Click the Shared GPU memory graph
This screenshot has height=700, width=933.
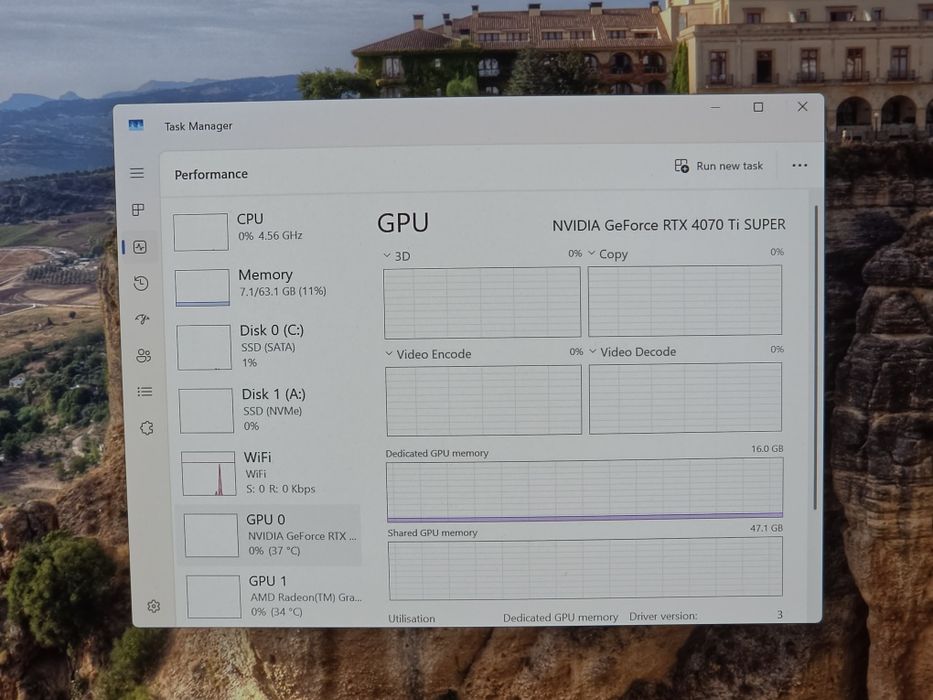[x=586, y=569]
